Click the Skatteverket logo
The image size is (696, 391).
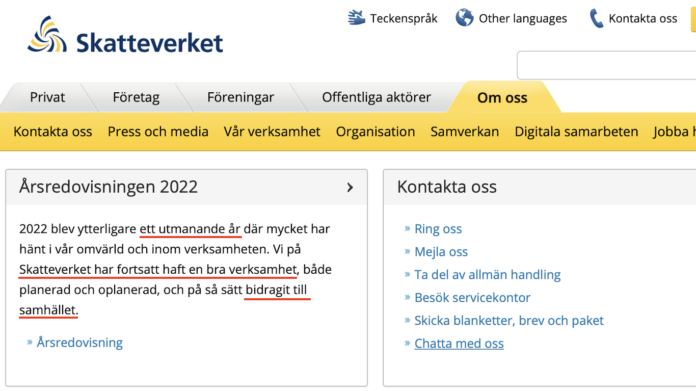coord(125,36)
